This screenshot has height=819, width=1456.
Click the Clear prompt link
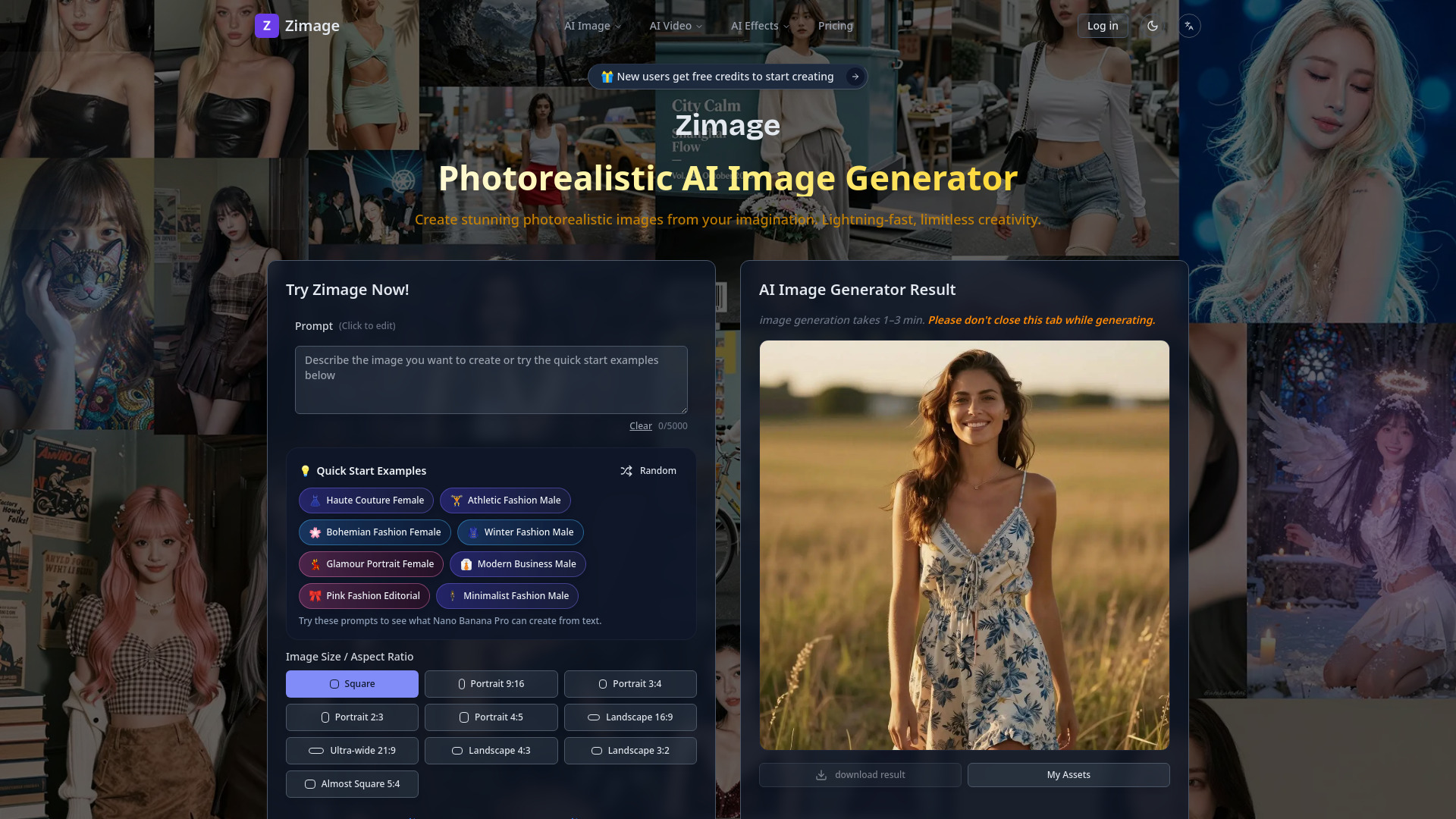coord(640,426)
